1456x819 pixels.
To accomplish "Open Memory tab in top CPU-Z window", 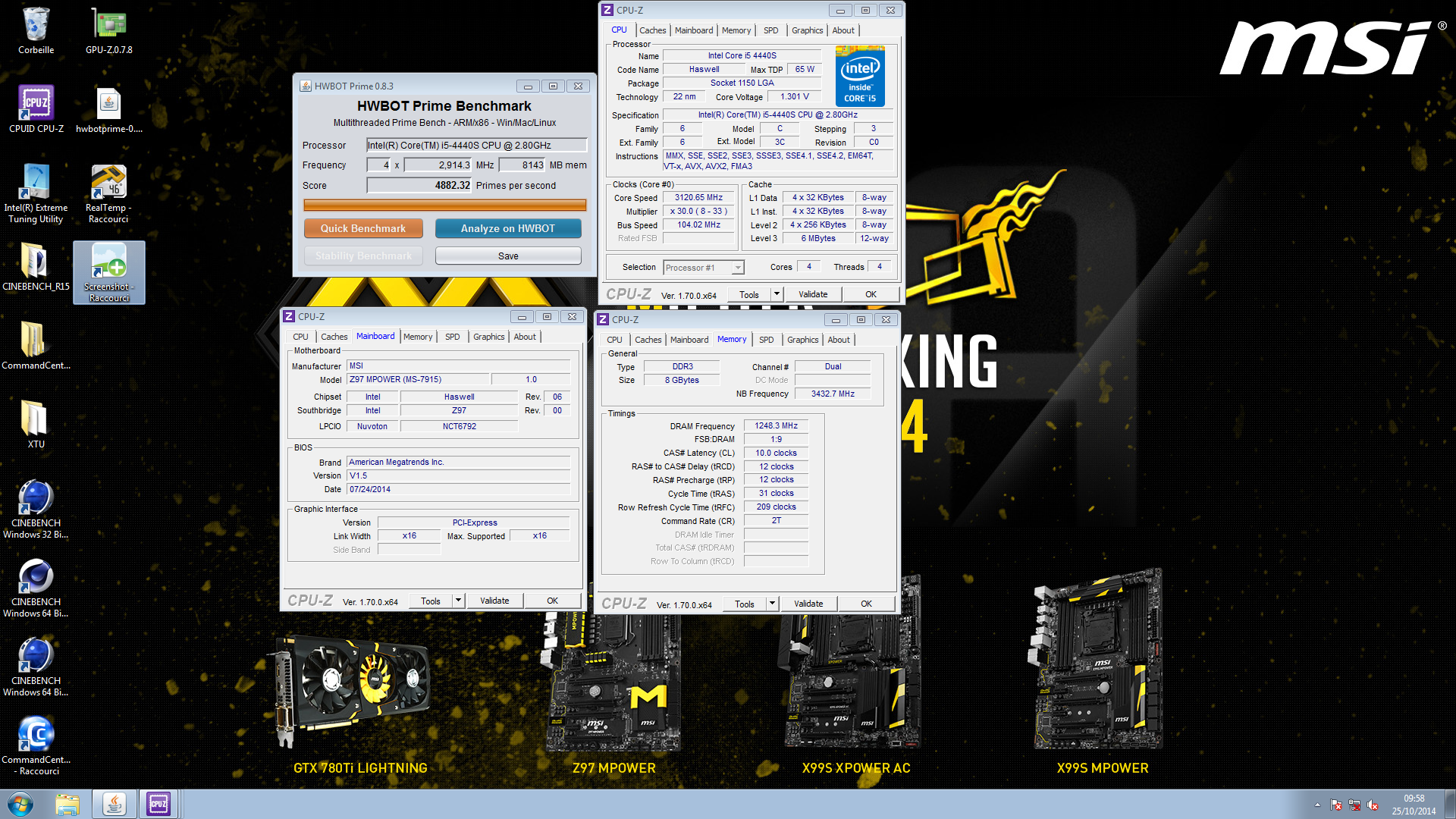I will (x=736, y=30).
